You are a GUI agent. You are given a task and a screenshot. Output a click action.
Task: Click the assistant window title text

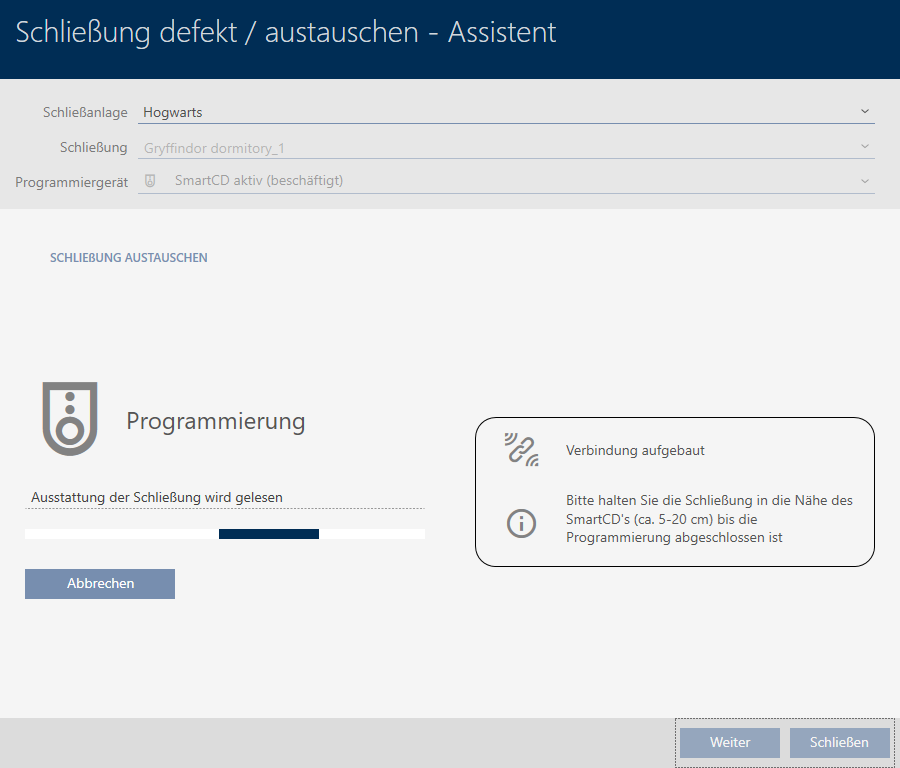286,32
